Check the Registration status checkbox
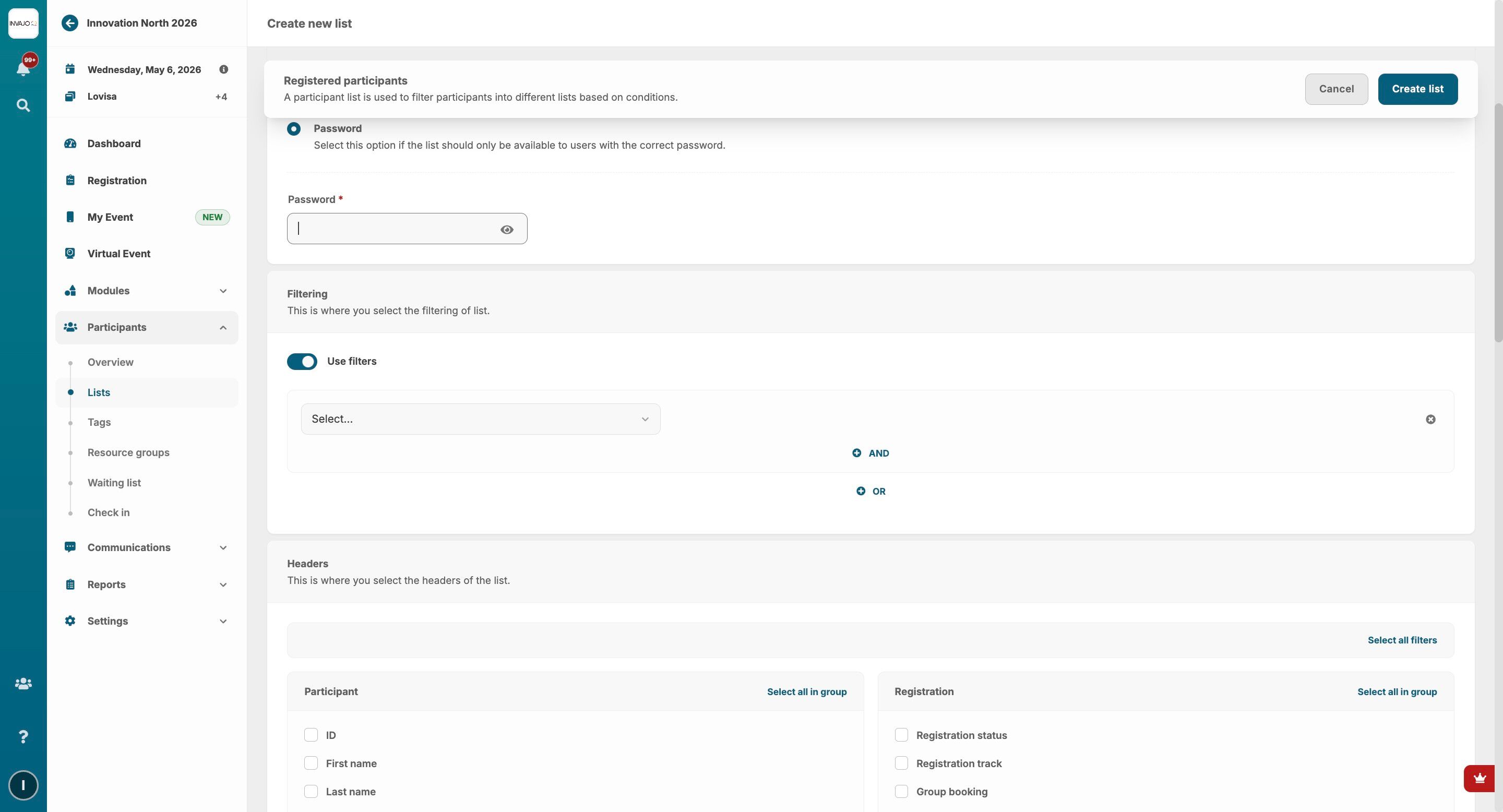Screen dimensions: 1503x812 (901, 735)
